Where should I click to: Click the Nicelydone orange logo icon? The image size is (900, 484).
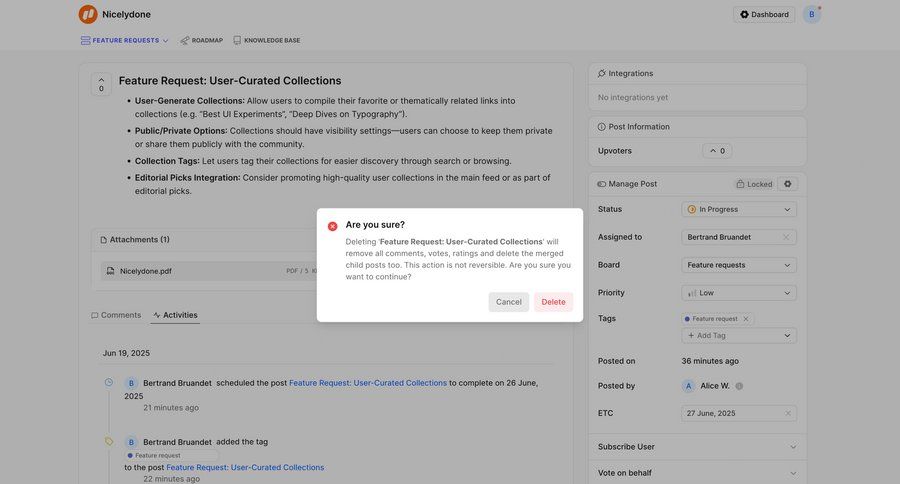coord(88,14)
